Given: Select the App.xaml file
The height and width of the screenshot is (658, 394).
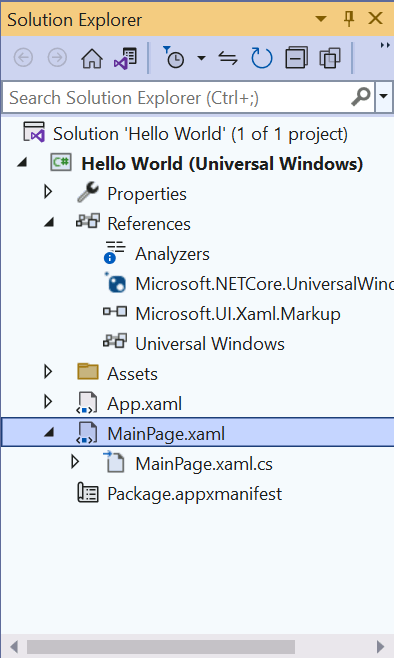Looking at the screenshot, I should tap(145, 404).
